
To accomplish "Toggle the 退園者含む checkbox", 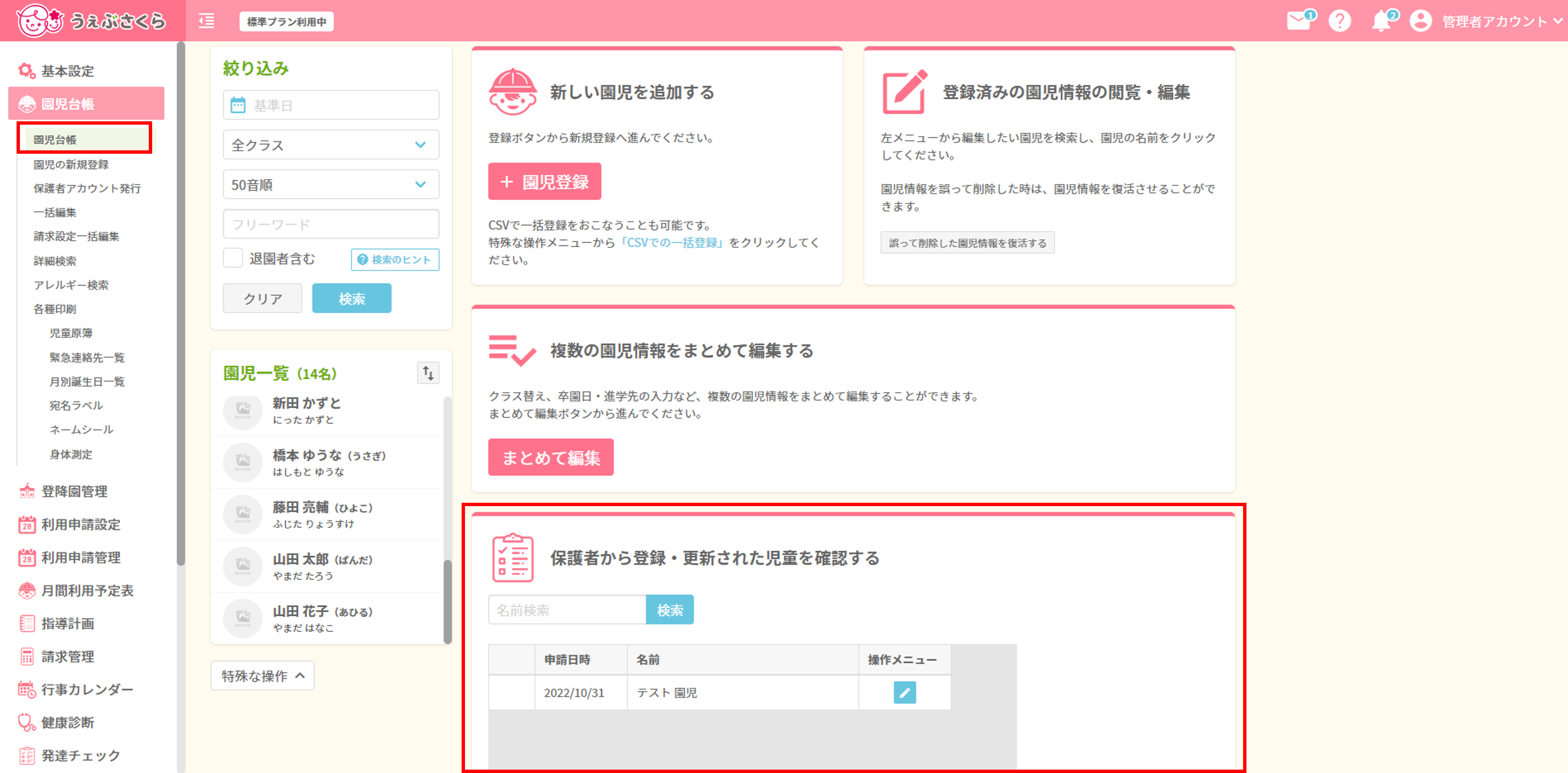I will pos(233,258).
